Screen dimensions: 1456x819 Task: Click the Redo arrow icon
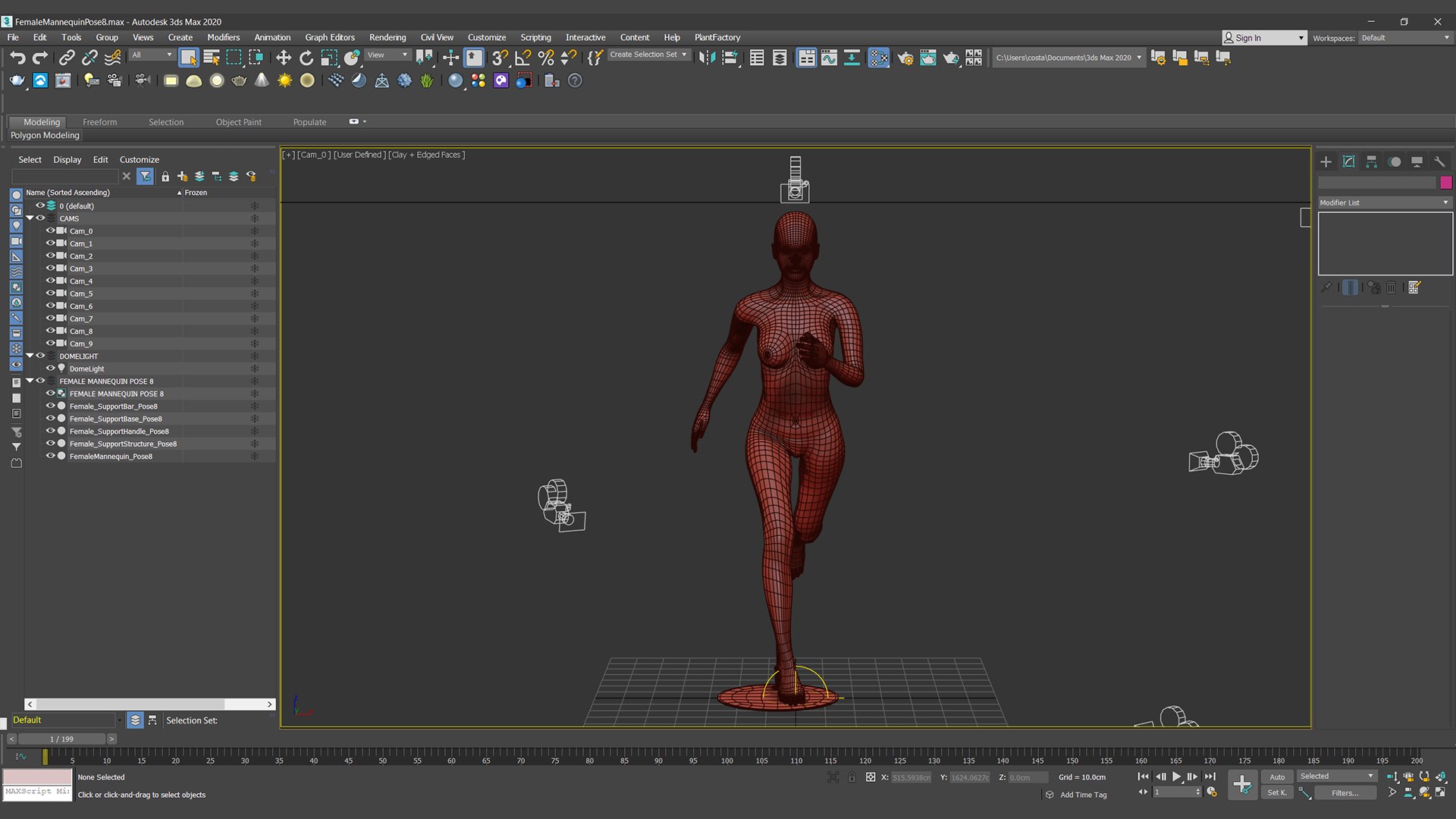pyautogui.click(x=40, y=58)
